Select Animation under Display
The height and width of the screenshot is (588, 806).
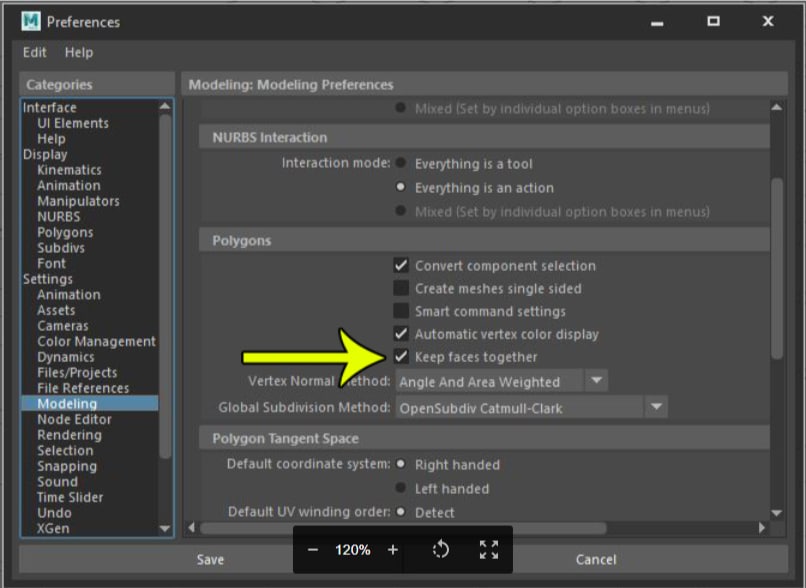pyautogui.click(x=68, y=186)
